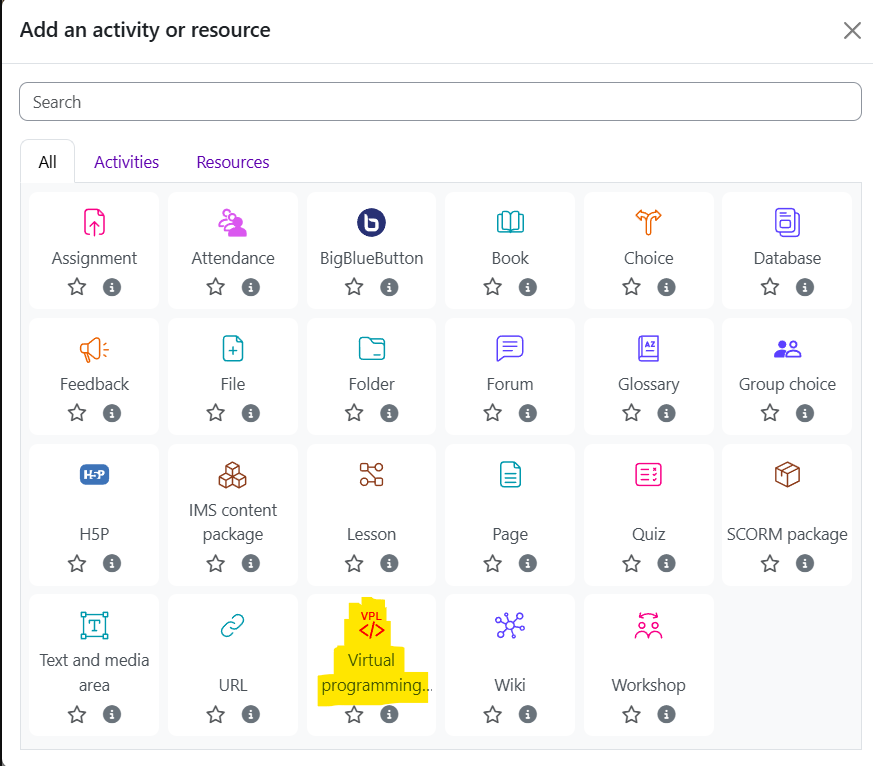Click the Text and media area label
This screenshot has width=873, height=766.
click(94, 672)
